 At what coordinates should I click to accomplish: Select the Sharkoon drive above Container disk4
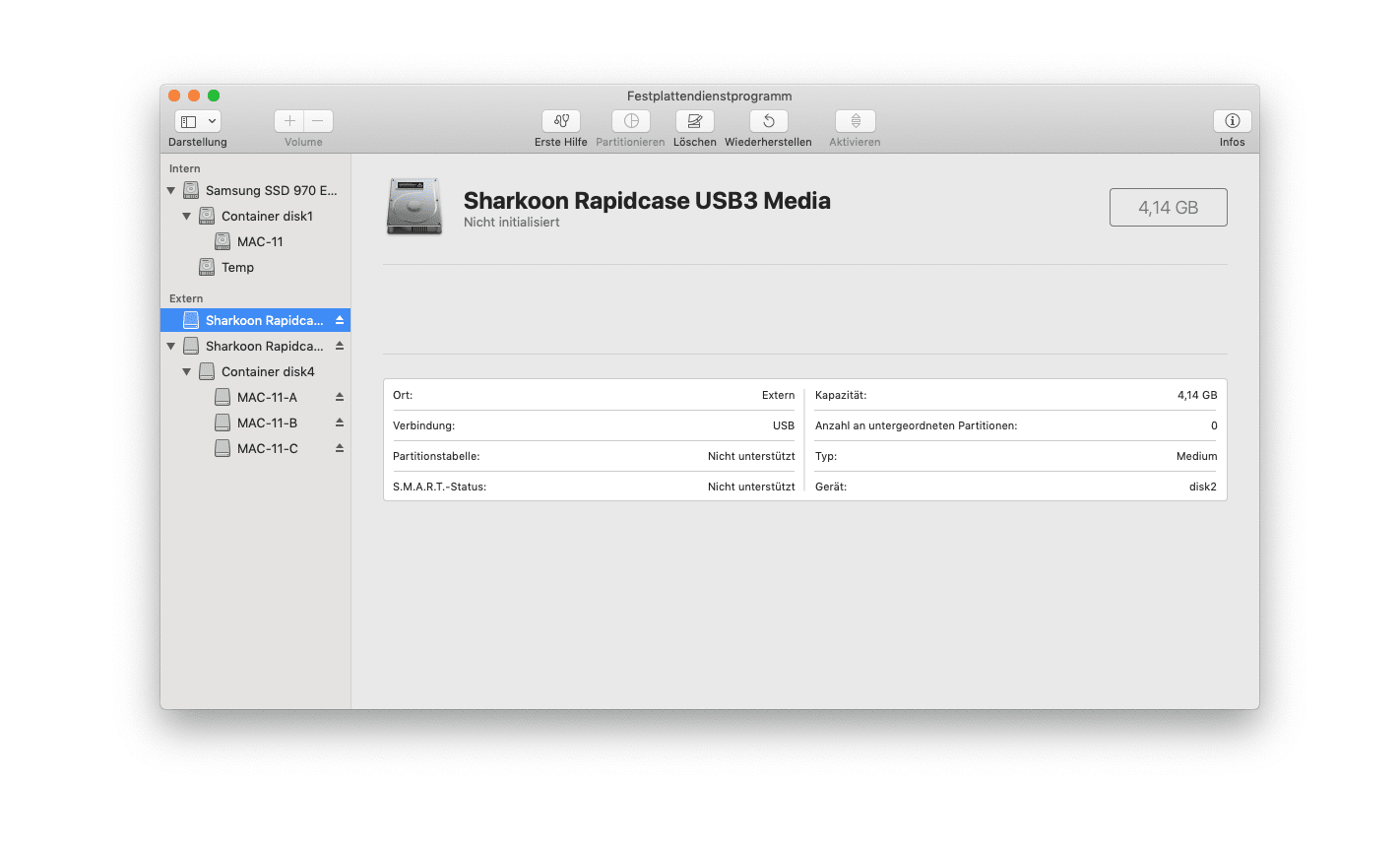click(x=255, y=347)
